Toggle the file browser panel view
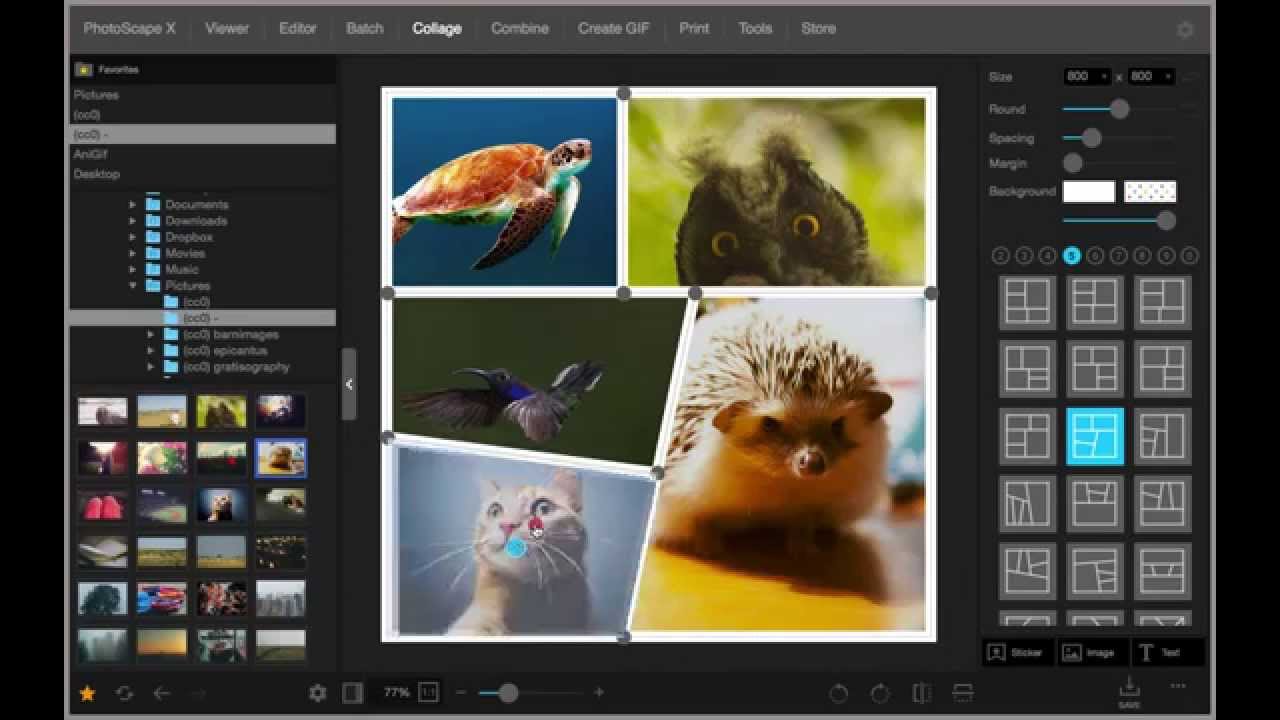Viewport: 1280px width, 720px height. (352, 692)
